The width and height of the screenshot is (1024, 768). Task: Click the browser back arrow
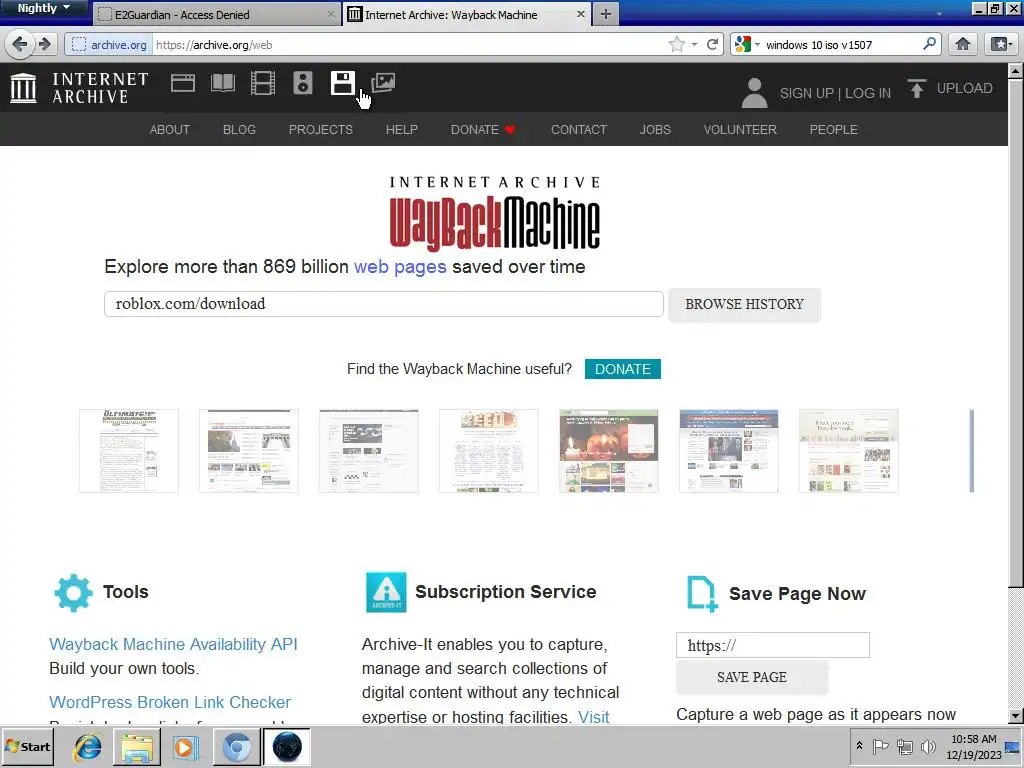[20, 44]
